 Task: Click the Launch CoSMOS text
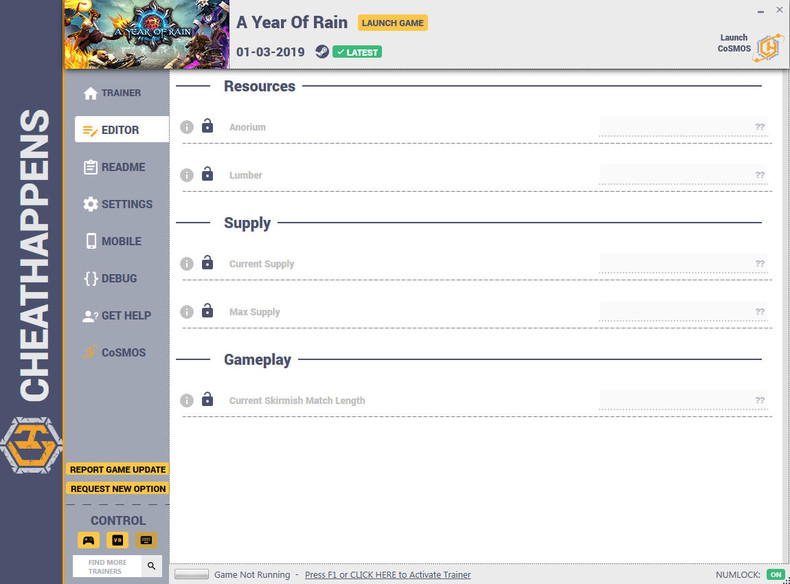click(x=734, y=43)
